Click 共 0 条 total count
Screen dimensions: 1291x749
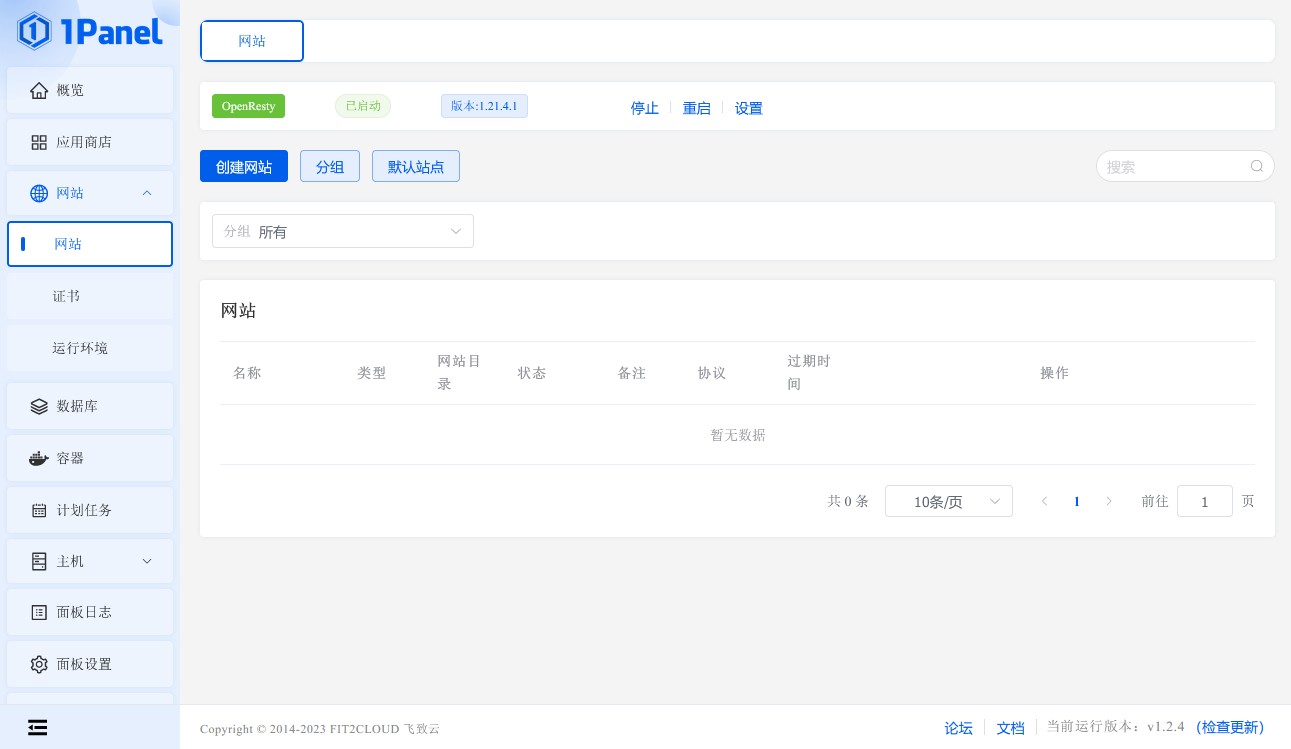(x=848, y=501)
